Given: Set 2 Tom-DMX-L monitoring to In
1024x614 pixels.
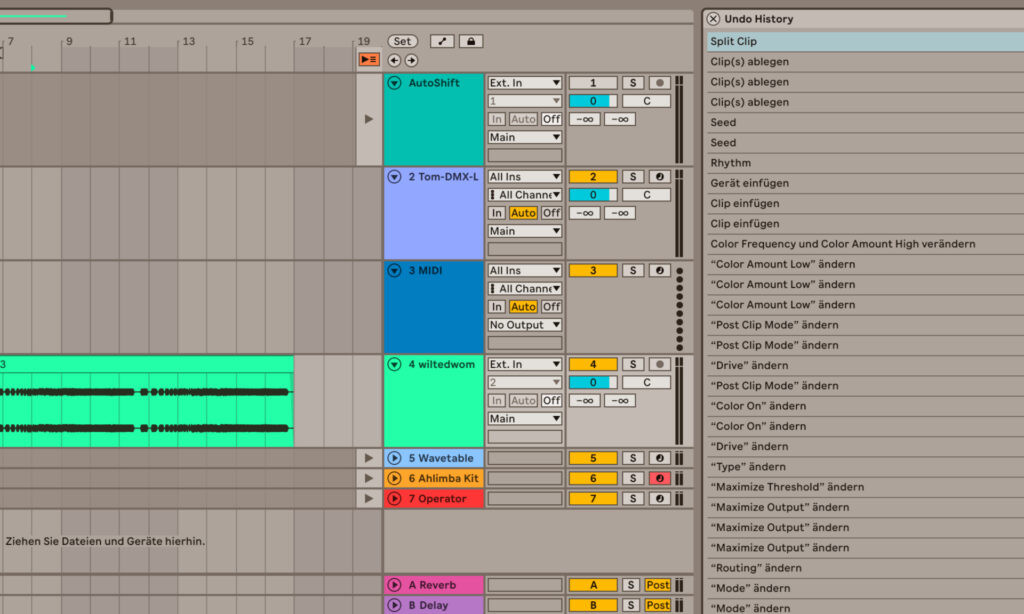Looking at the screenshot, I should tap(497, 213).
